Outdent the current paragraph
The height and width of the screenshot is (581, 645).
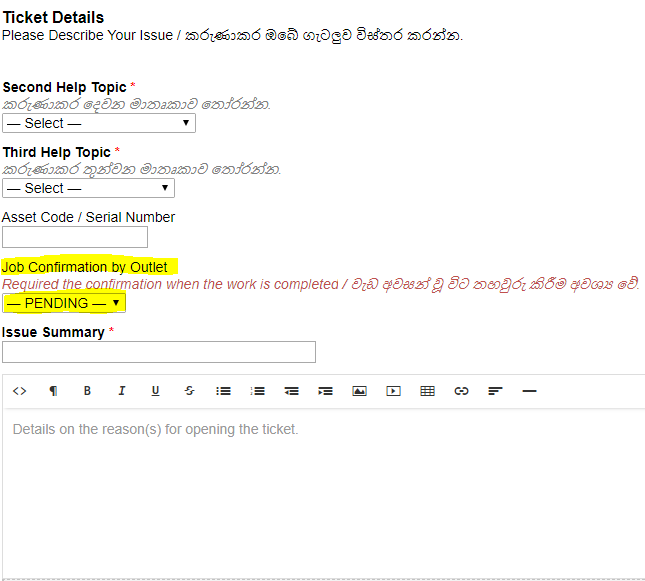point(291,391)
